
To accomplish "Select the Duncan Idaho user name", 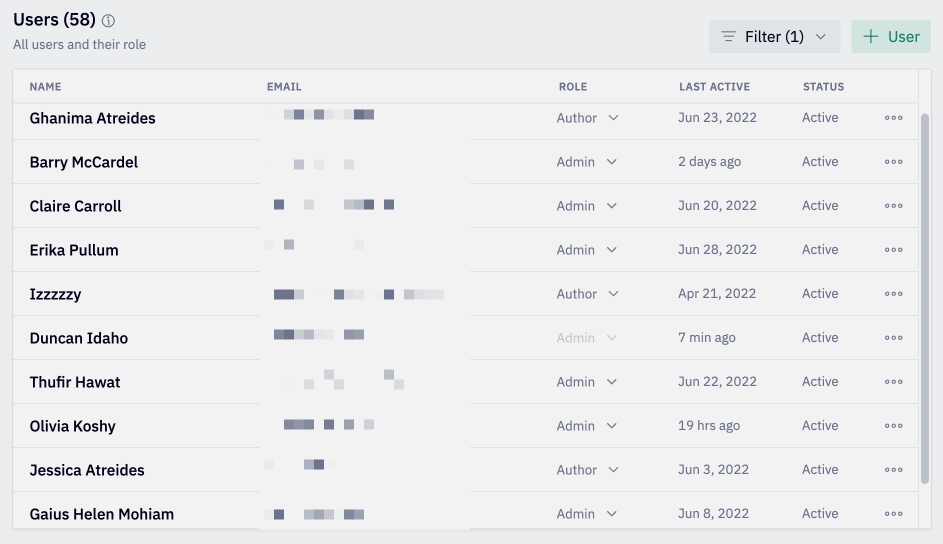I will coord(79,338).
